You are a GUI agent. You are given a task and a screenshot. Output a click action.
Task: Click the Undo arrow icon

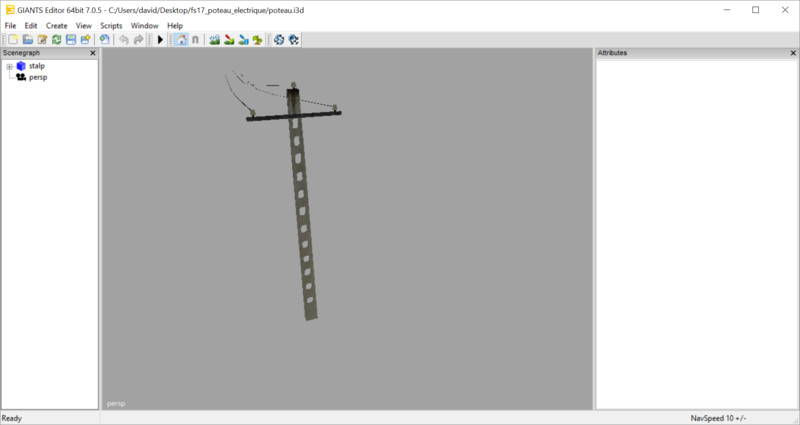(x=124, y=40)
